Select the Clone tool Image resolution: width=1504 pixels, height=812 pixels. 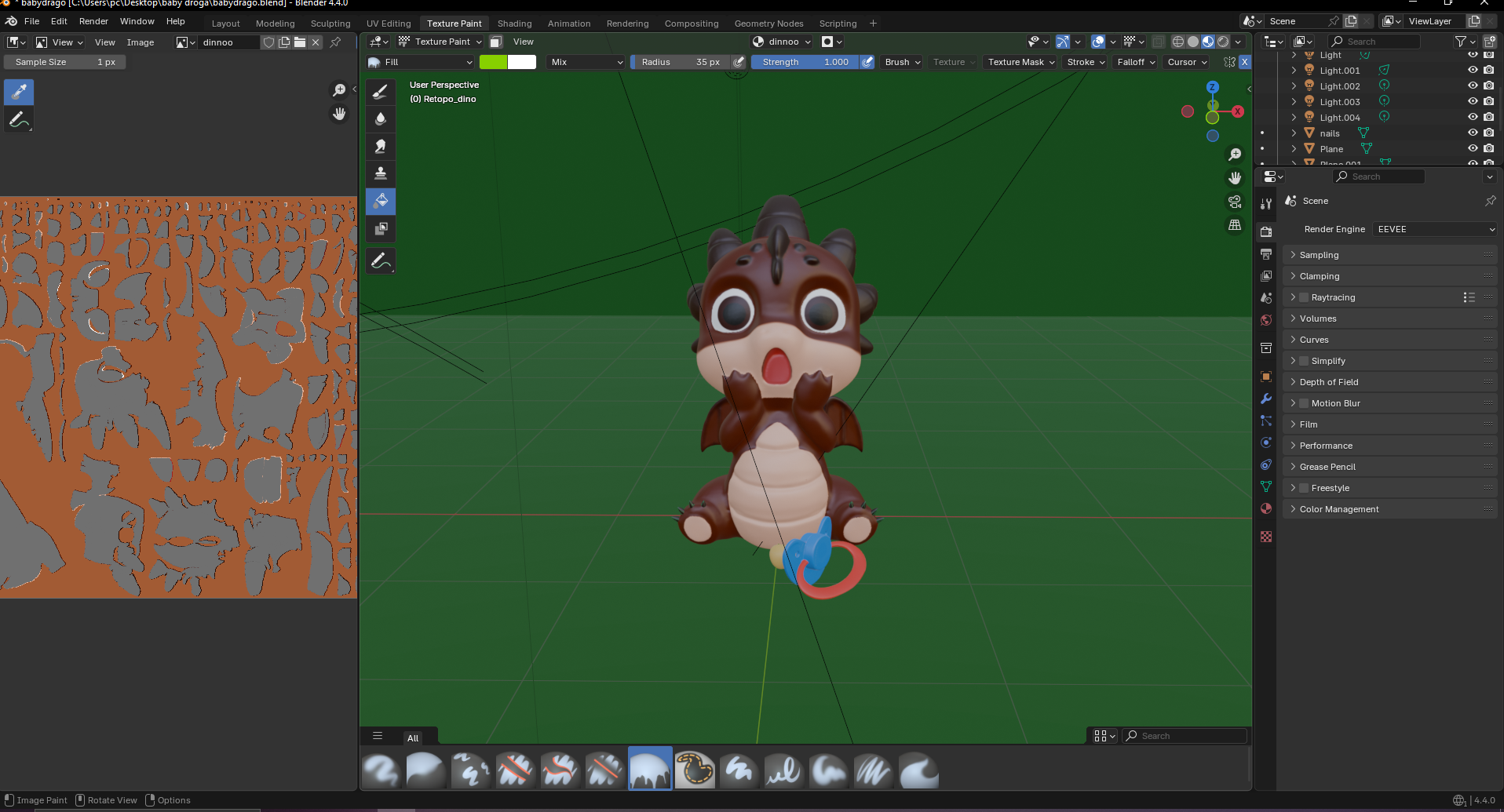[x=381, y=173]
